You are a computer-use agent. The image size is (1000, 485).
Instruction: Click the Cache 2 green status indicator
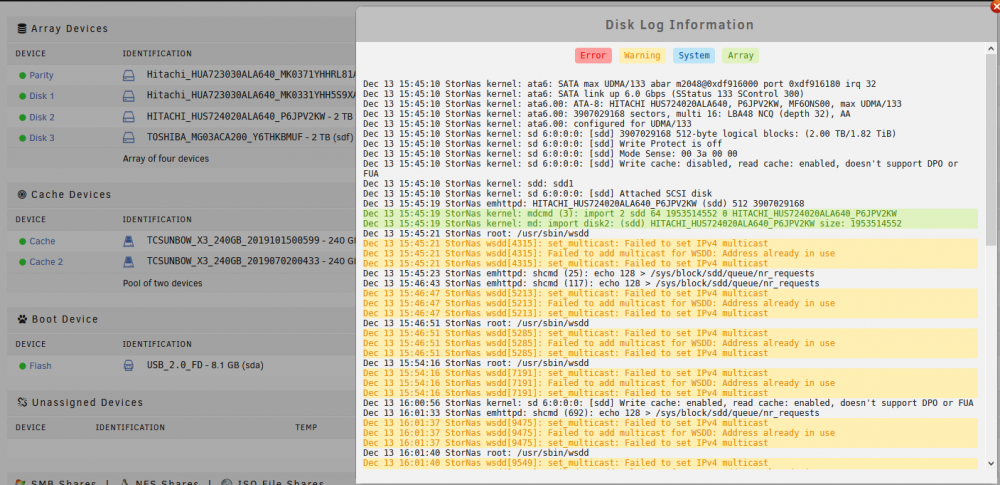point(22,262)
